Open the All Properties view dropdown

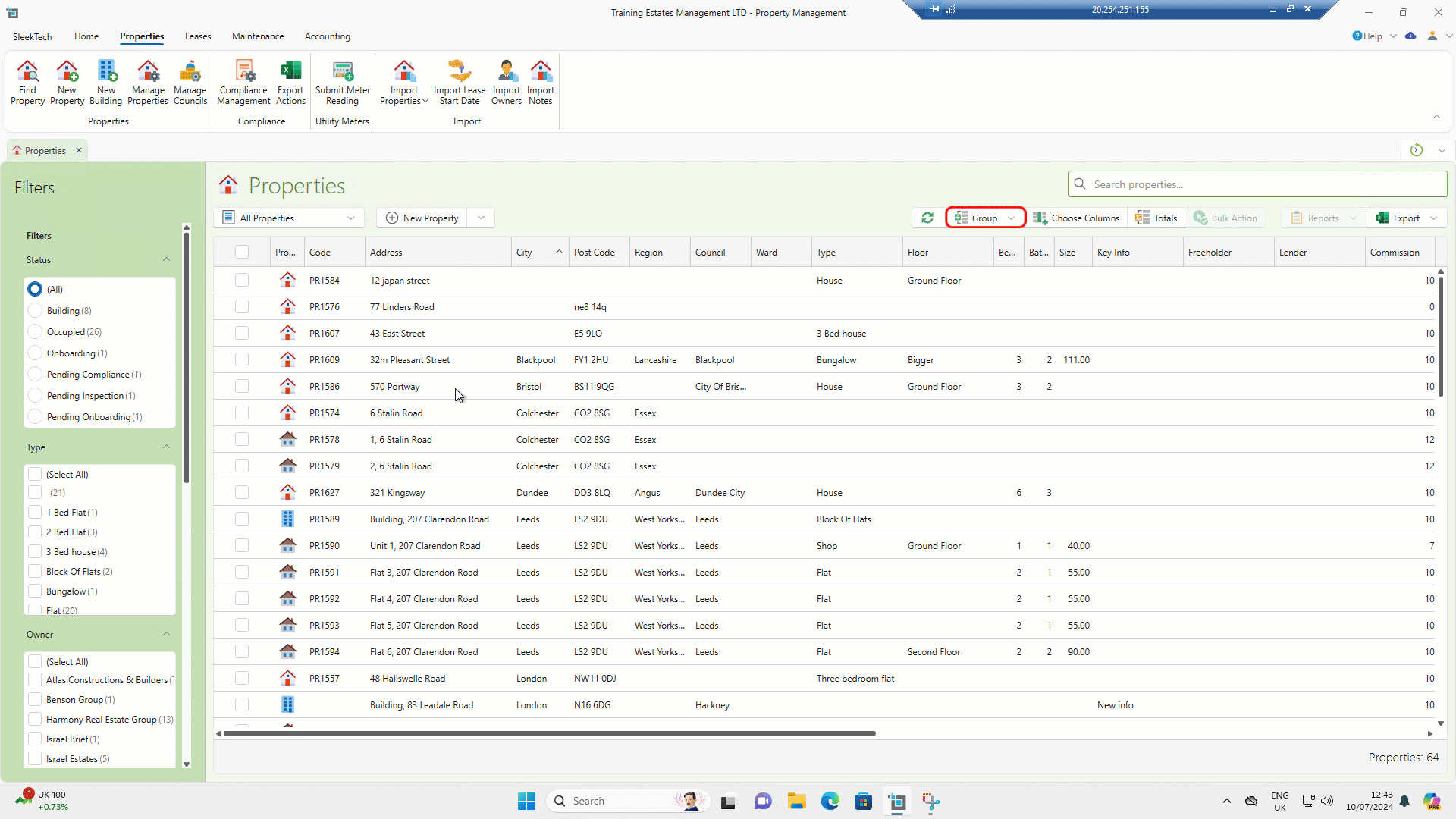289,218
